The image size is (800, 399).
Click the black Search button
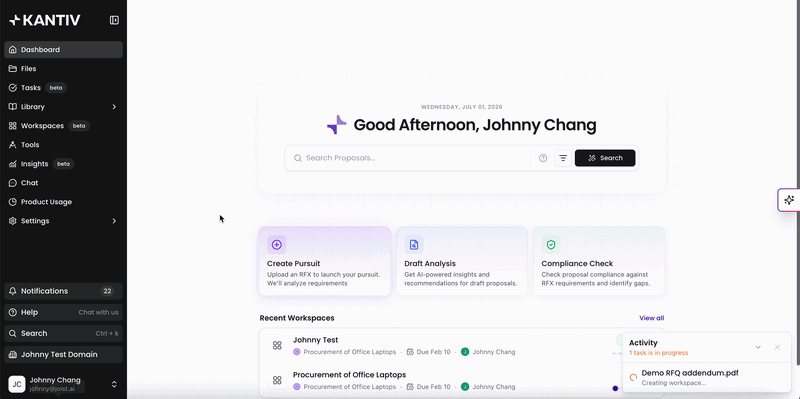605,158
